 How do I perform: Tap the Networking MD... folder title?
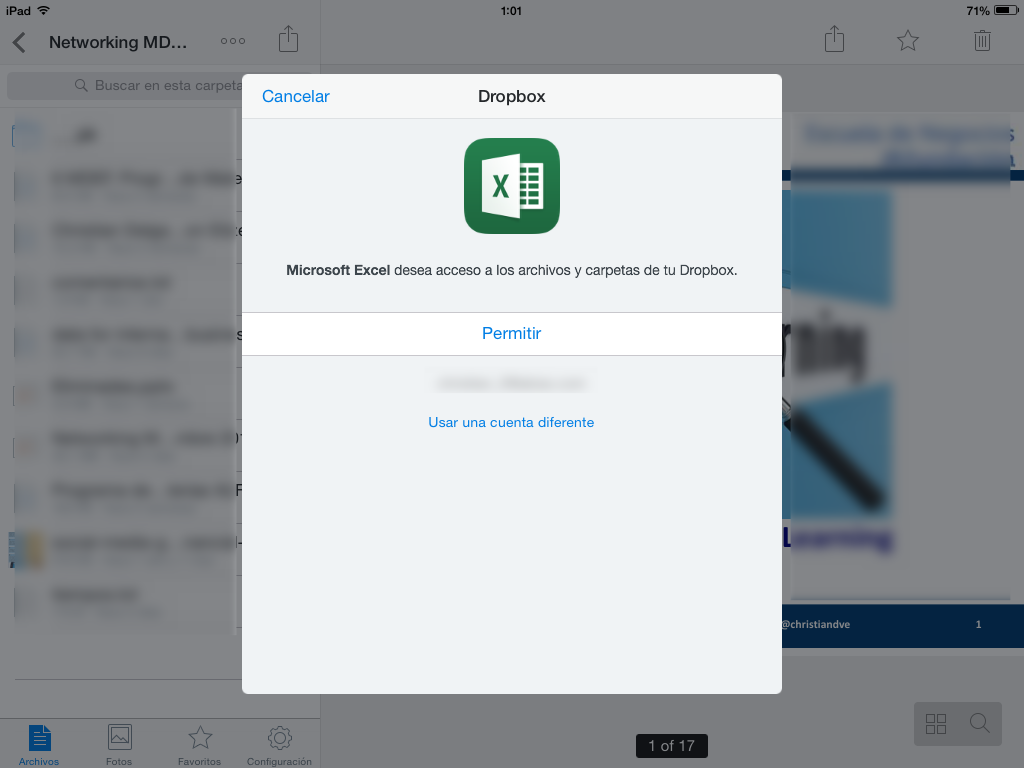pos(118,42)
